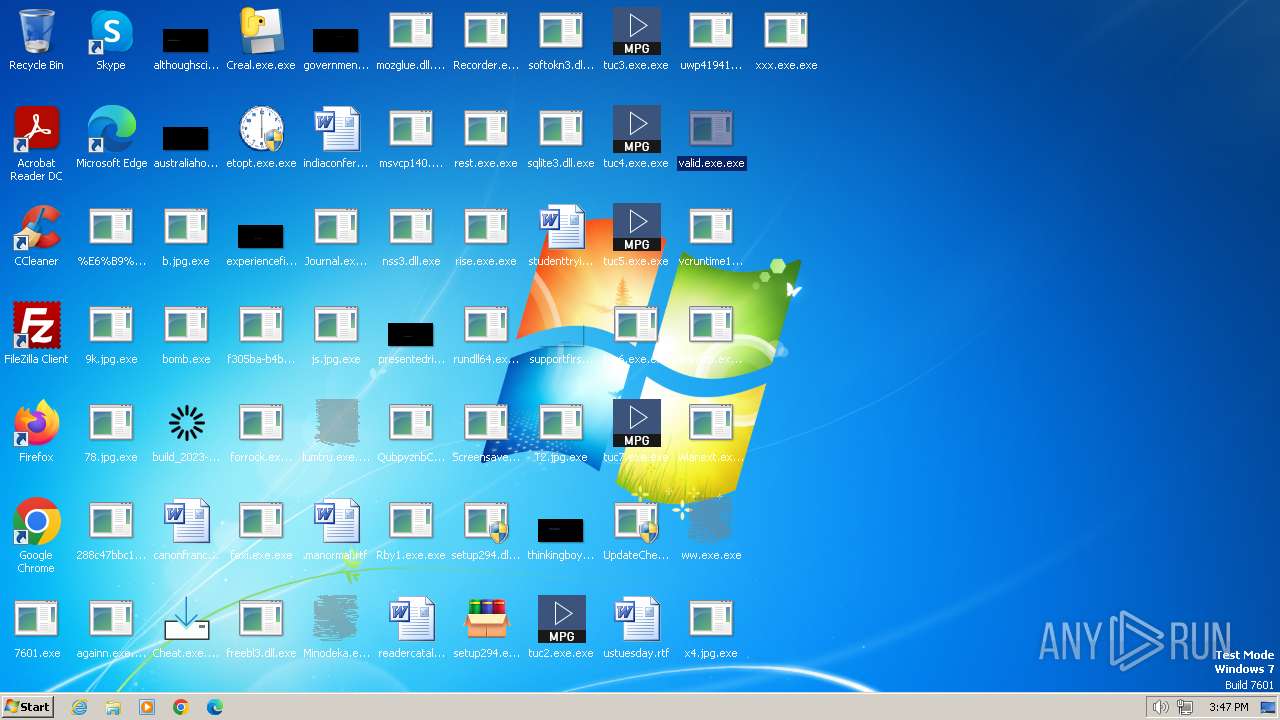1280x720 pixels.
Task: Open the Recycle Bin icon
Action: tap(36, 31)
